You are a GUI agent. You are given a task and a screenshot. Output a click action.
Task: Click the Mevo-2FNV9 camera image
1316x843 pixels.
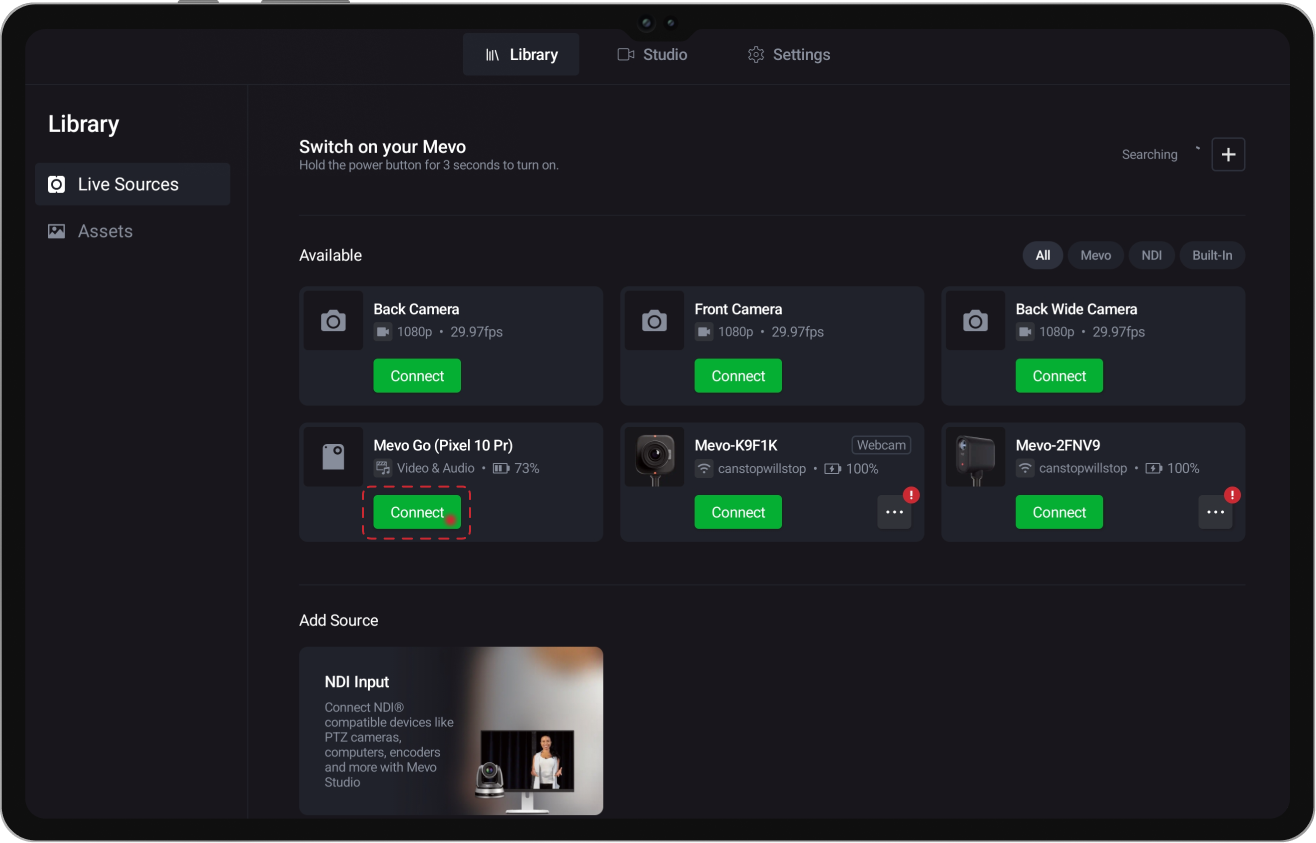point(975,457)
